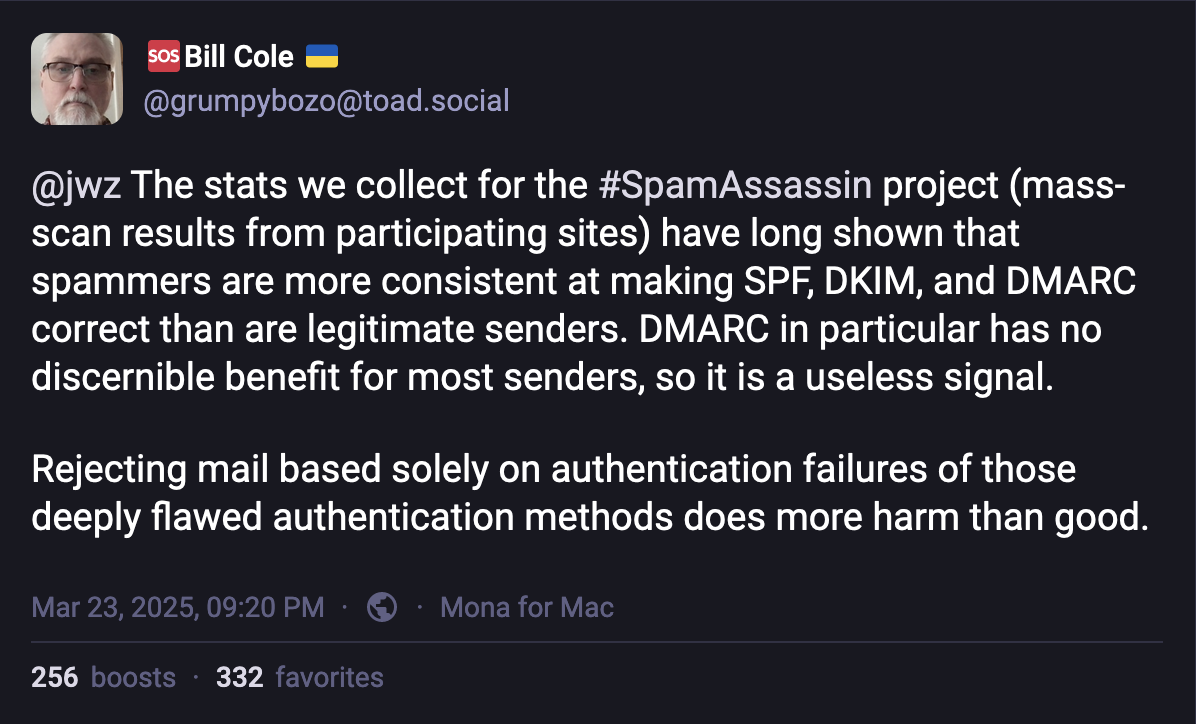View the 332 favorite count number
1196x724 pixels.
(240, 677)
